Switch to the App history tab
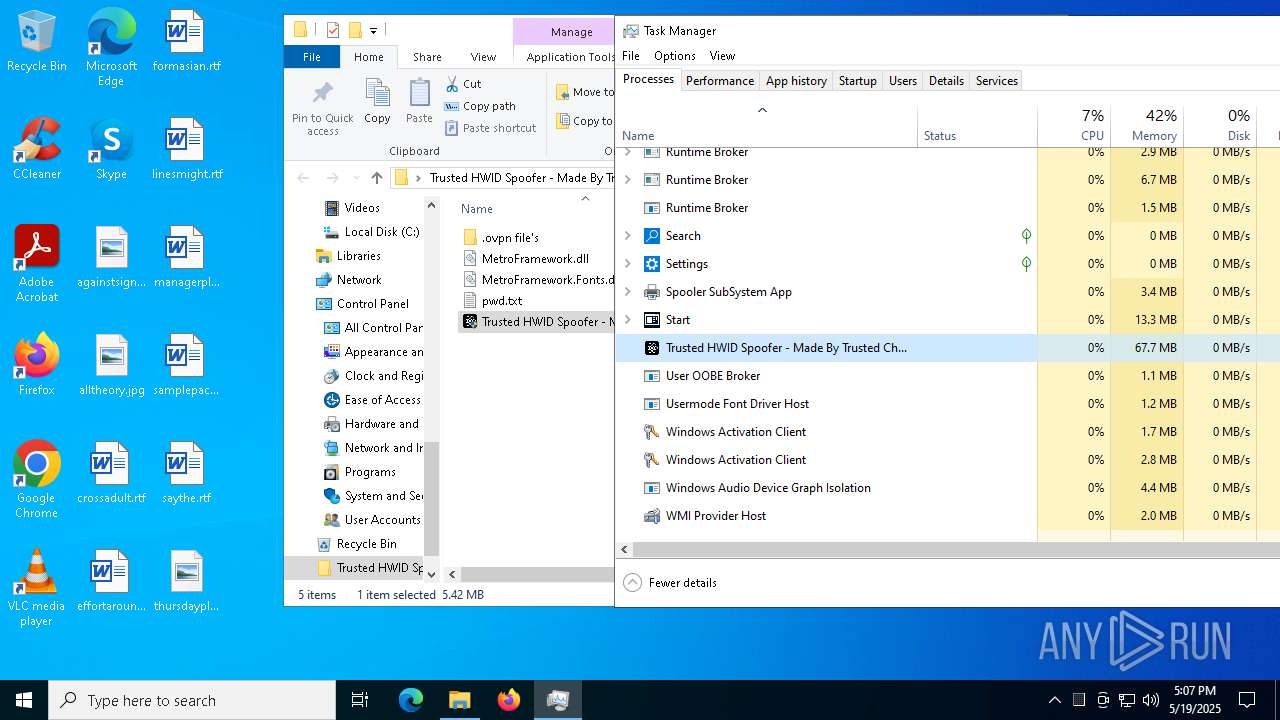Image resolution: width=1280 pixels, height=720 pixels. (796, 81)
